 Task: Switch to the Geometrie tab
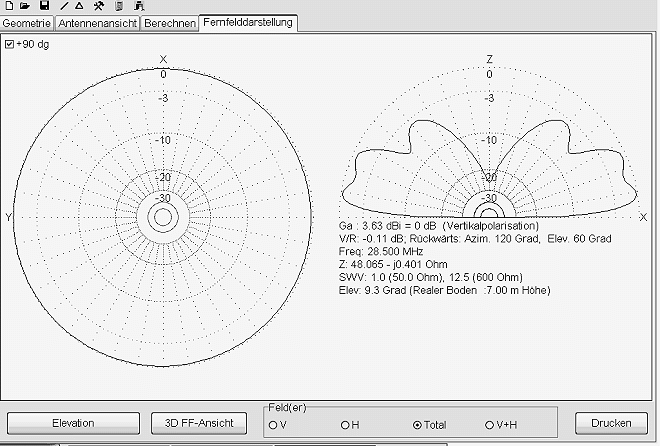[26, 22]
